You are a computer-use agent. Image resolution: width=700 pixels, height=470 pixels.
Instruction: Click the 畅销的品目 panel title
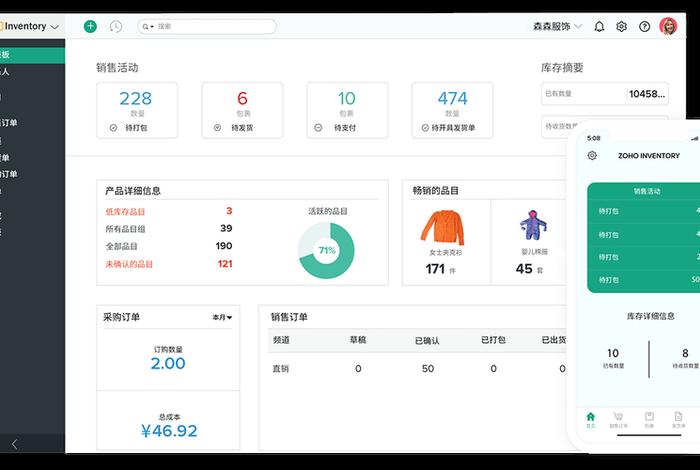click(436, 191)
